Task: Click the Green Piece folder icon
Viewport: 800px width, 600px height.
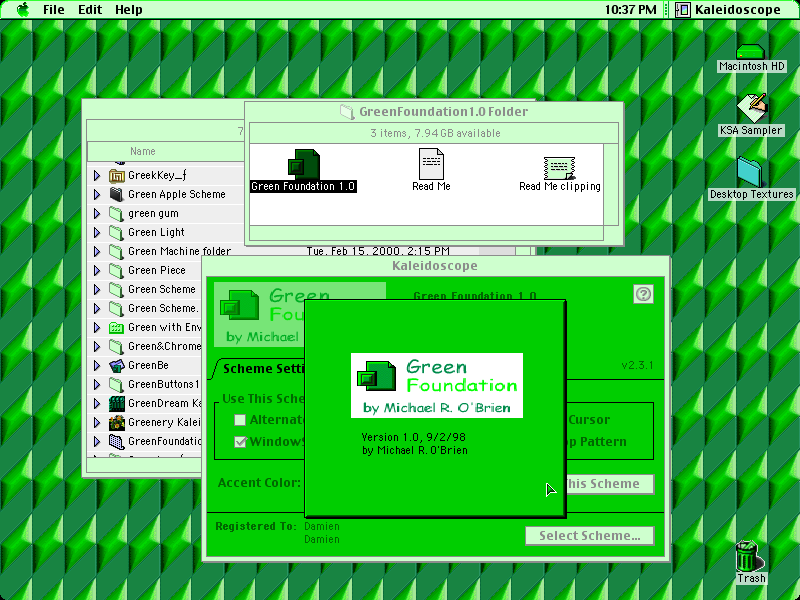Action: tap(117, 270)
